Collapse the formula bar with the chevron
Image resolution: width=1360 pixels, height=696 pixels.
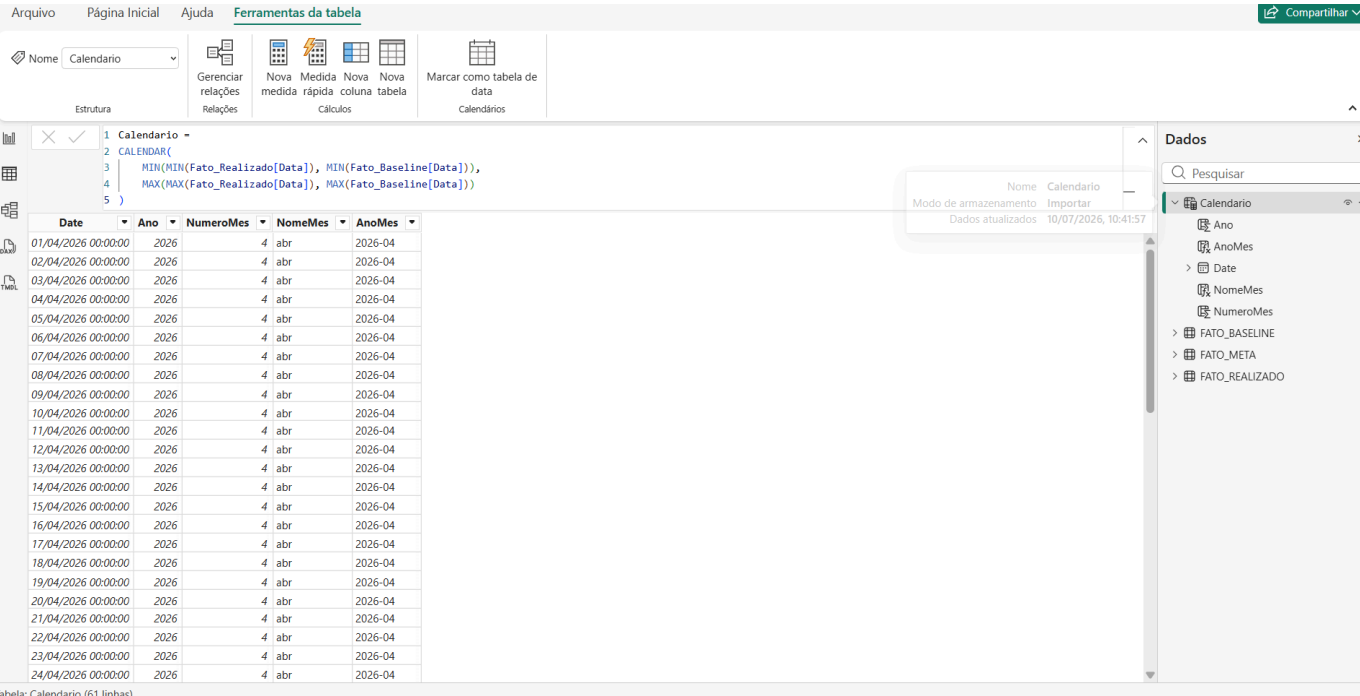tap(1142, 141)
